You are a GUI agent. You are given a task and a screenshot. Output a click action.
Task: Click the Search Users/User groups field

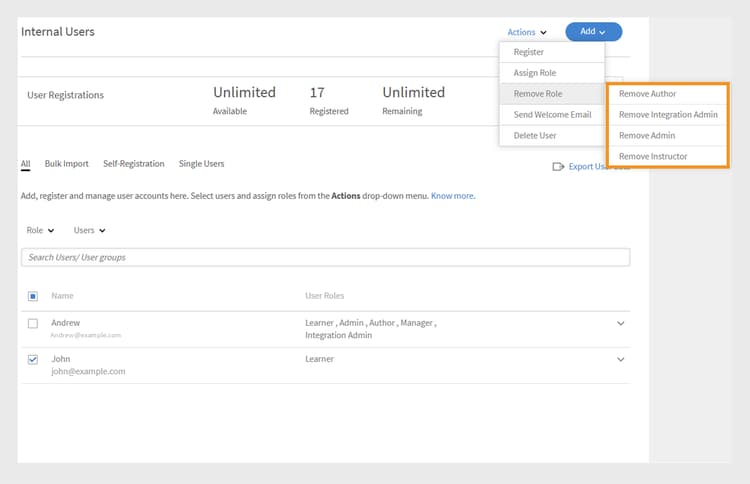(x=325, y=257)
